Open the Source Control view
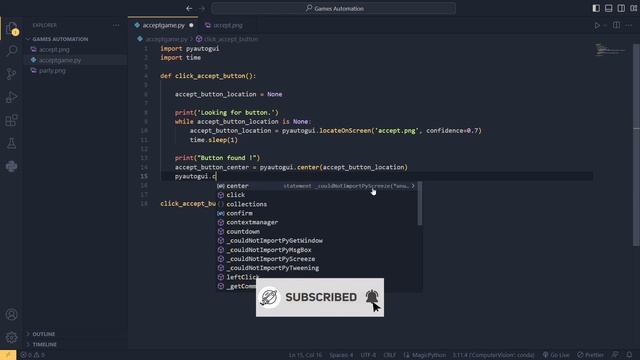Viewport: 640px width, 360px height. coord(11,74)
